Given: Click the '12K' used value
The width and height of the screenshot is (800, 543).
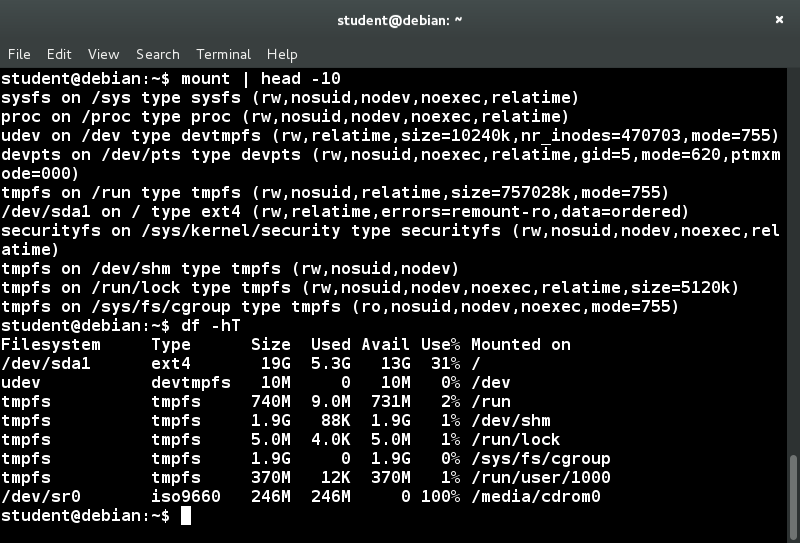Looking at the screenshot, I should point(336,478).
